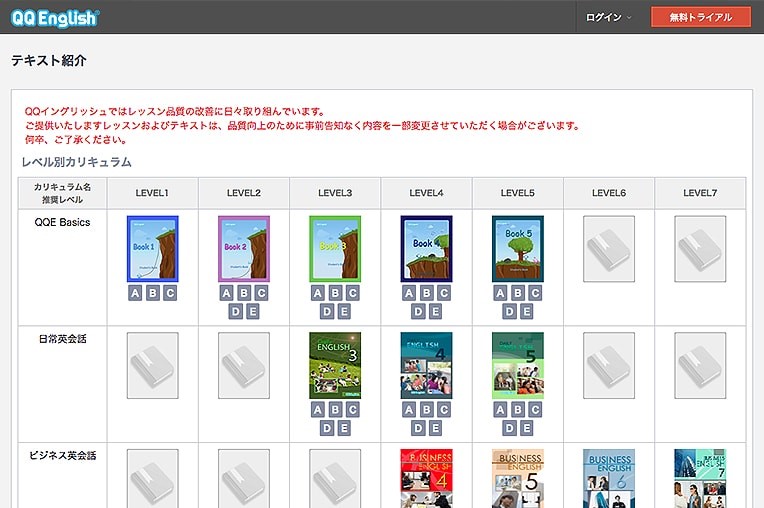Click the テキスト紹介 page heading

click(x=49, y=60)
